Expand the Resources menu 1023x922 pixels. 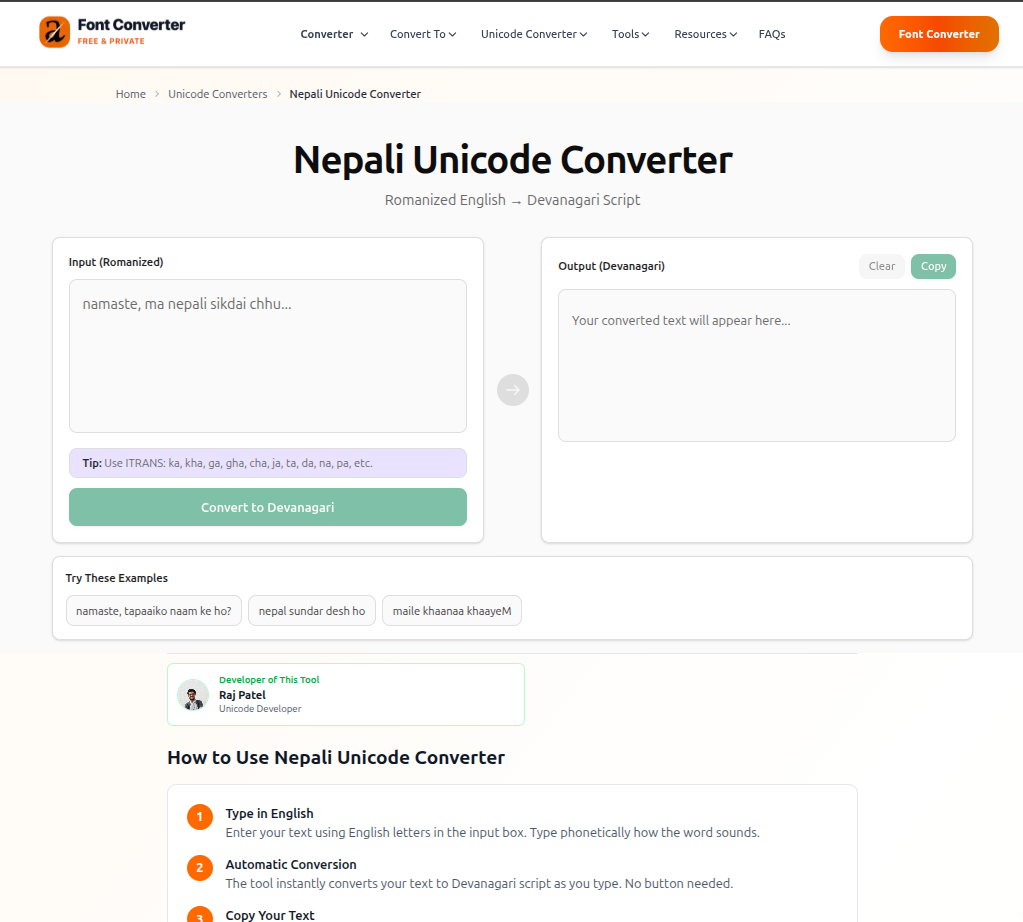705,34
